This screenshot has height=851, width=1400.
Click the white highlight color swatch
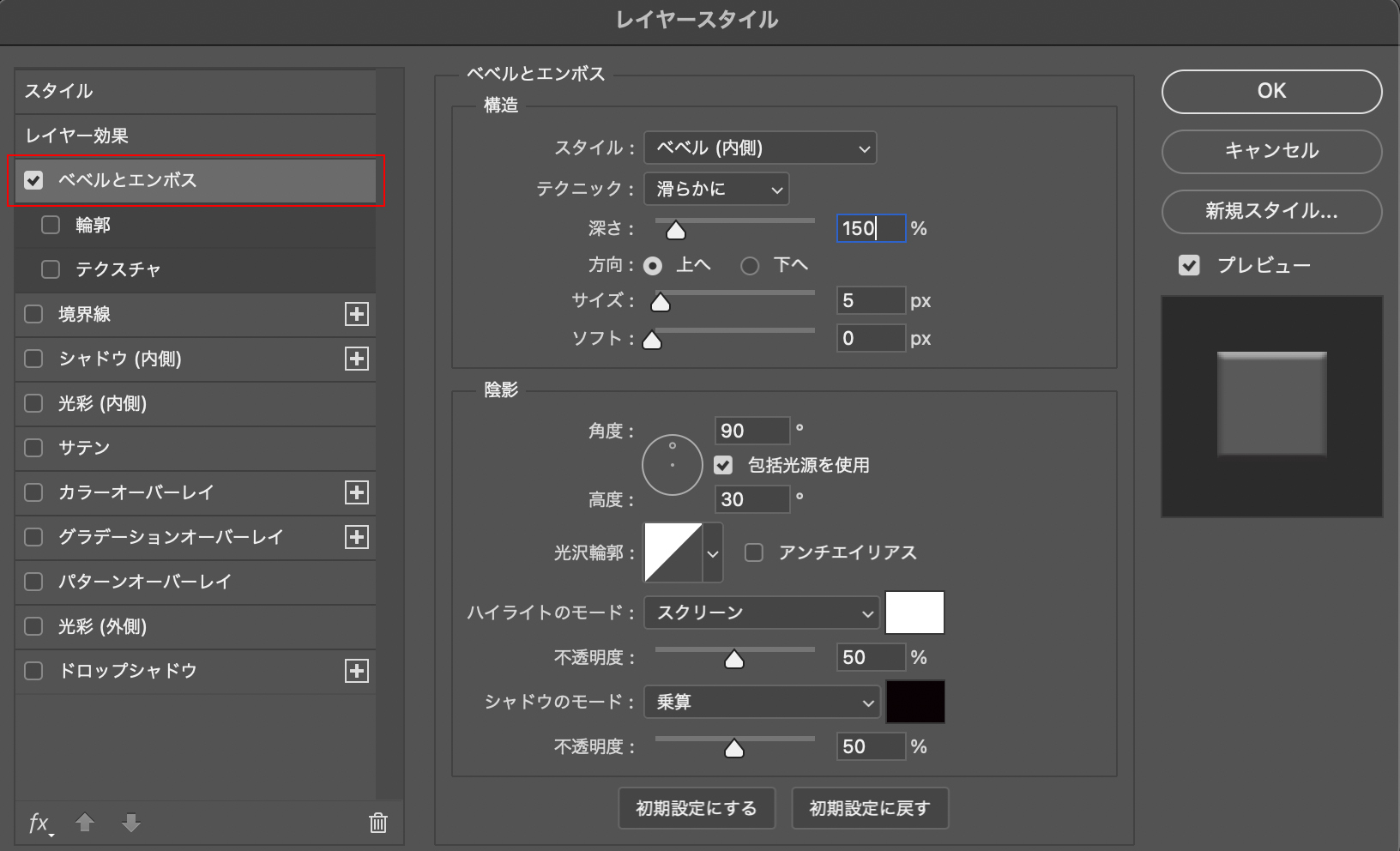point(914,613)
